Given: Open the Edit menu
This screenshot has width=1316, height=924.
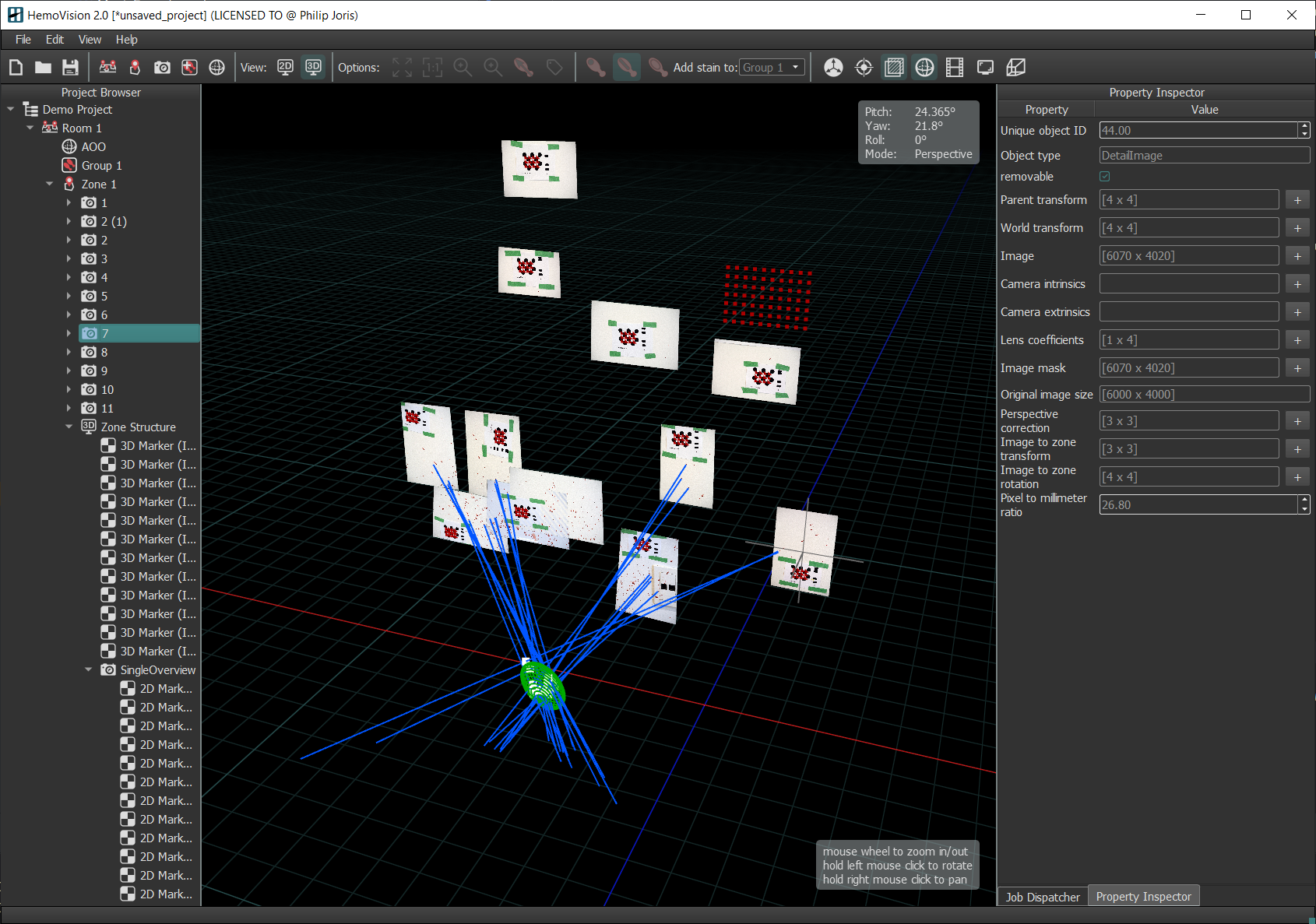Looking at the screenshot, I should (55, 40).
